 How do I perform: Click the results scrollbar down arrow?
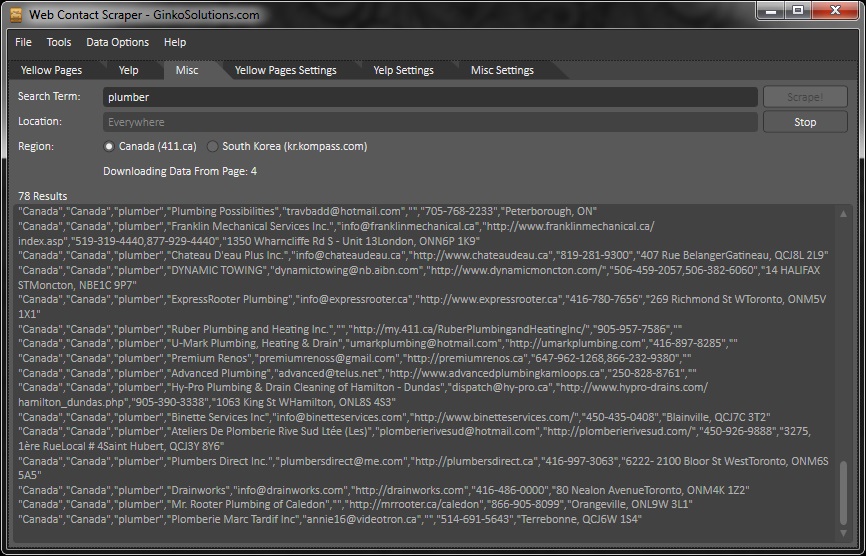(843, 532)
